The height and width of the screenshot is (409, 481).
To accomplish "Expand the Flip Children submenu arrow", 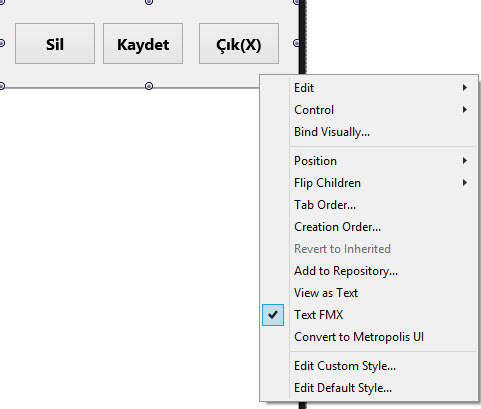I will coord(465,183).
